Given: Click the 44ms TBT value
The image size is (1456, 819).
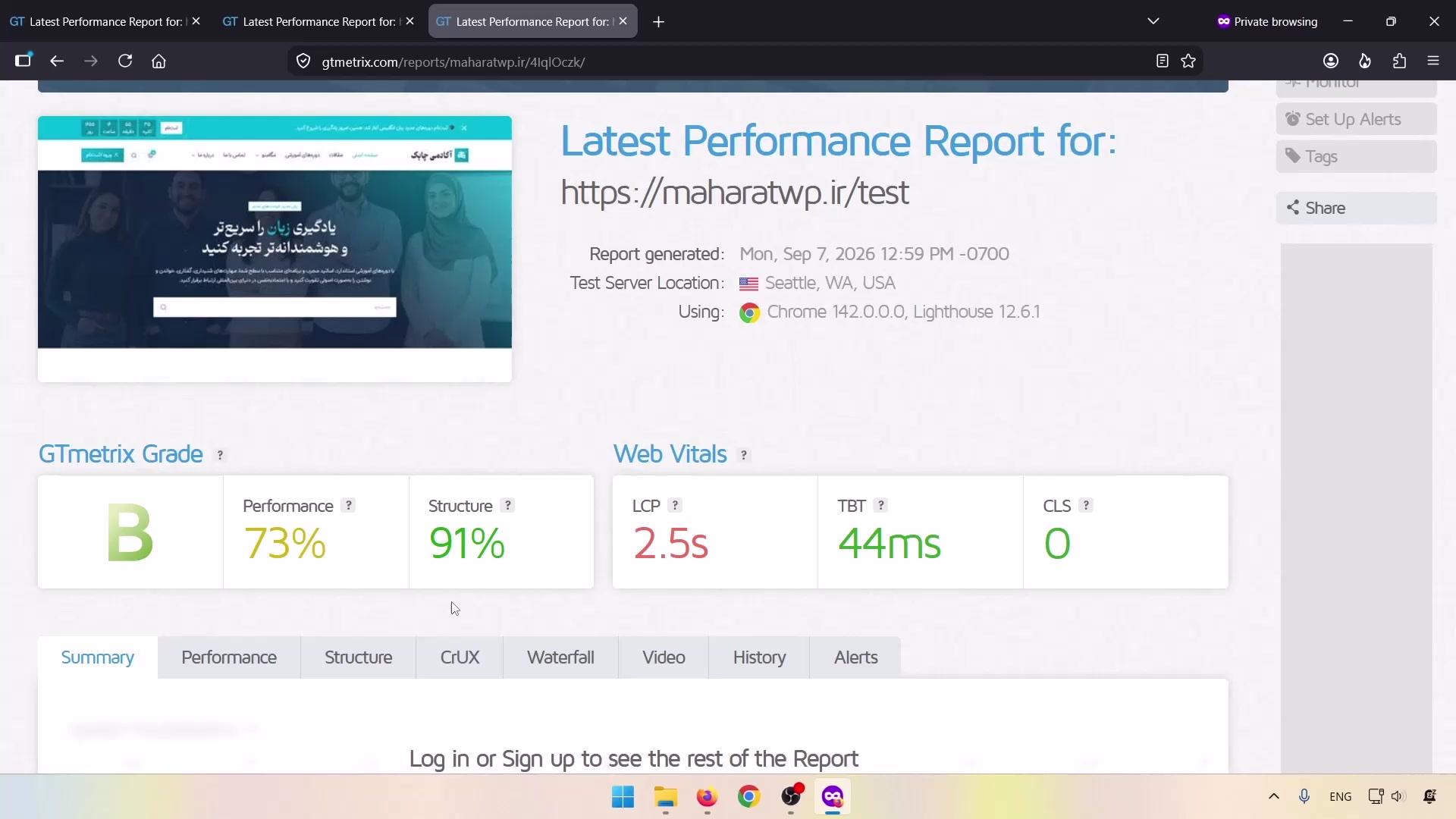Looking at the screenshot, I should click(x=889, y=544).
